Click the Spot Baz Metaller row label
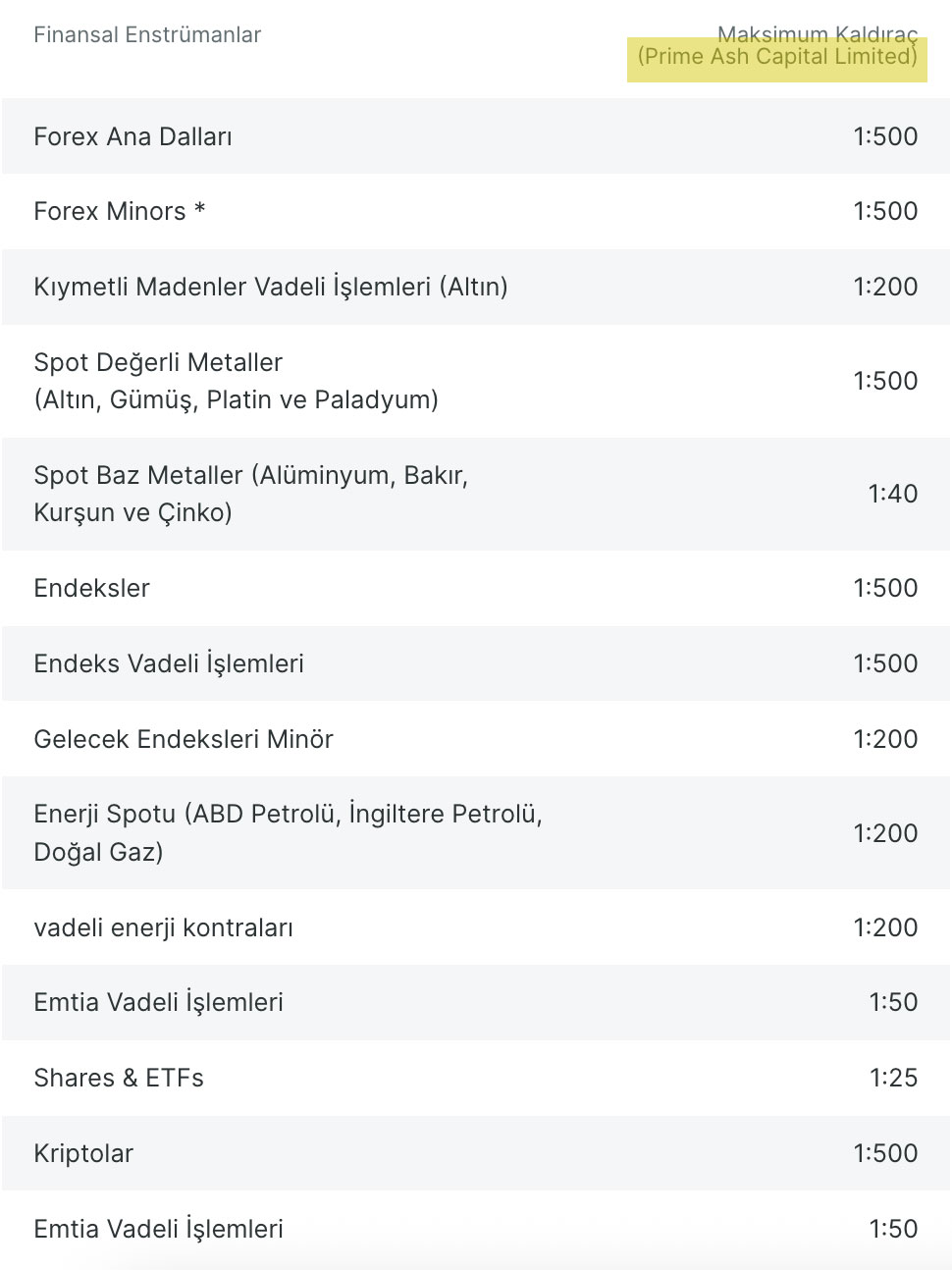Viewport: 952px width, 1270px height. (x=251, y=494)
